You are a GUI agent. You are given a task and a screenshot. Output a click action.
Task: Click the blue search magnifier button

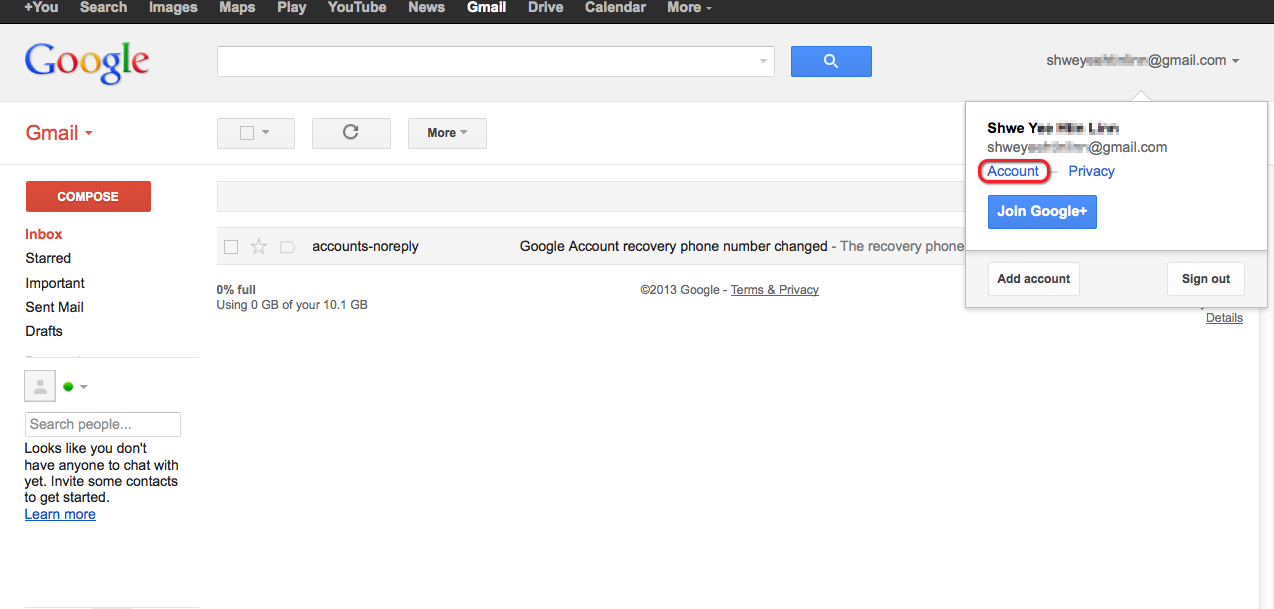tap(831, 61)
